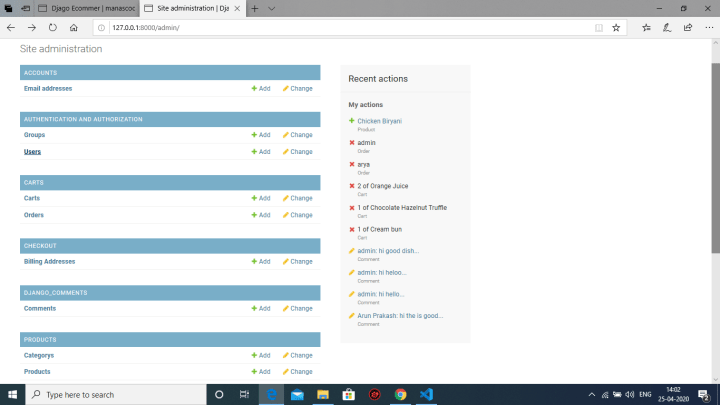Open Visual Studio Code from taskbar

[x=426, y=394]
